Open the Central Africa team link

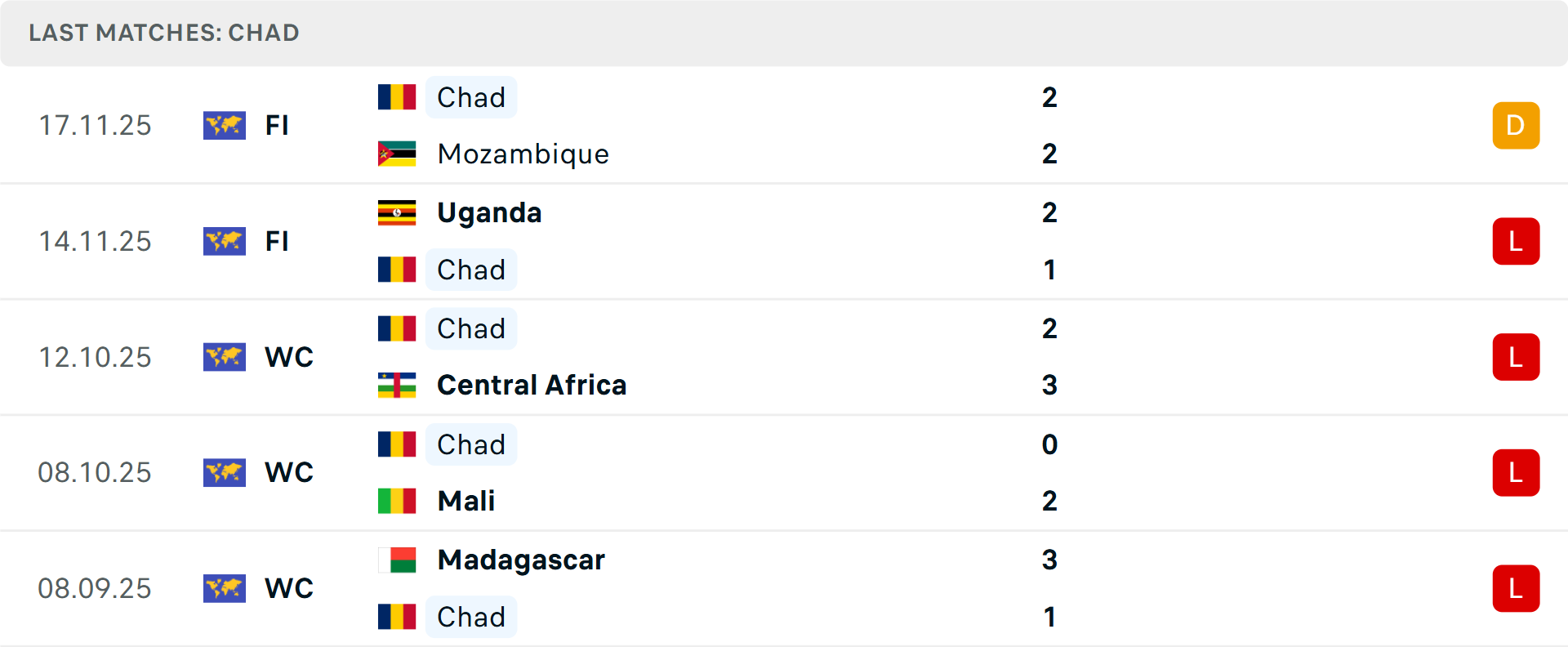point(532,385)
